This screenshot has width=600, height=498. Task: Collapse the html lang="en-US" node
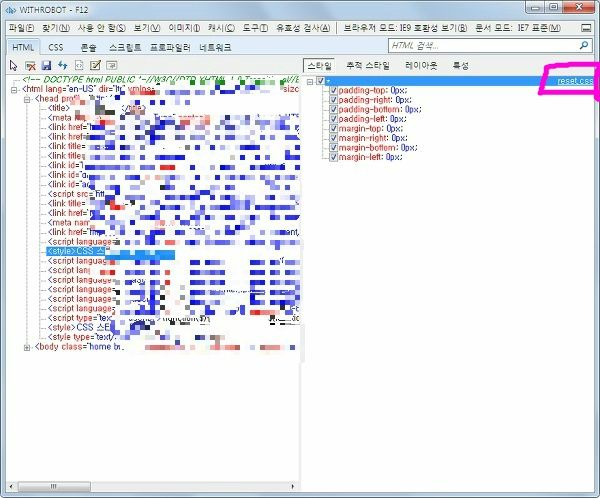14,90
